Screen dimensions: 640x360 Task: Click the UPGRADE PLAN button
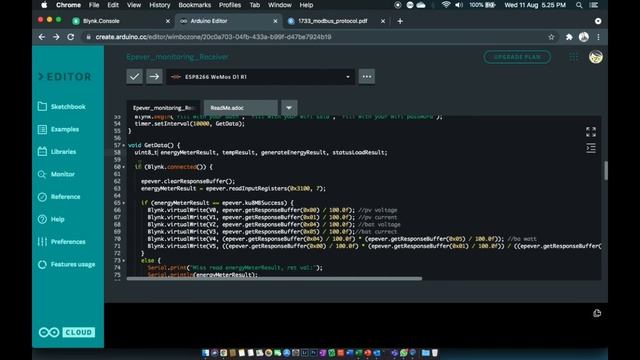point(517,57)
